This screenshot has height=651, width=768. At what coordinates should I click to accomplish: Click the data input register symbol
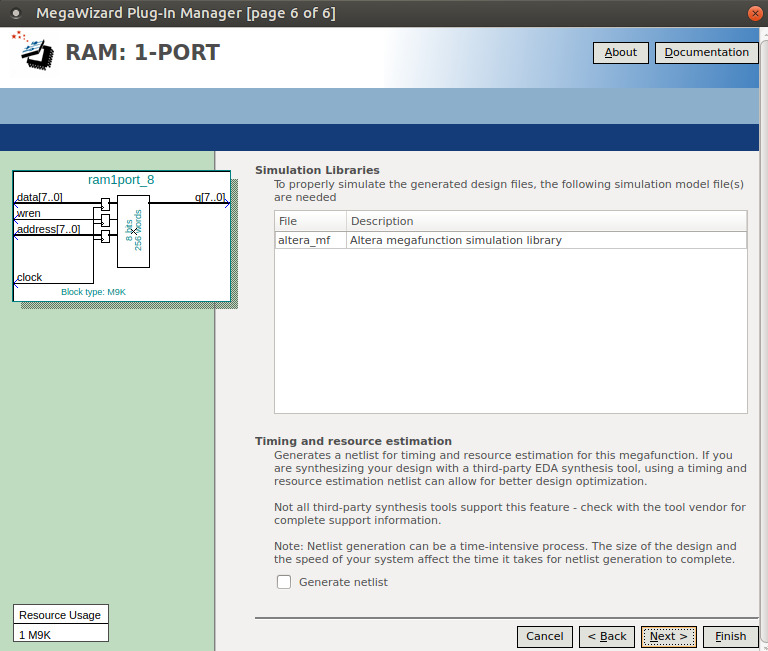tap(105, 204)
